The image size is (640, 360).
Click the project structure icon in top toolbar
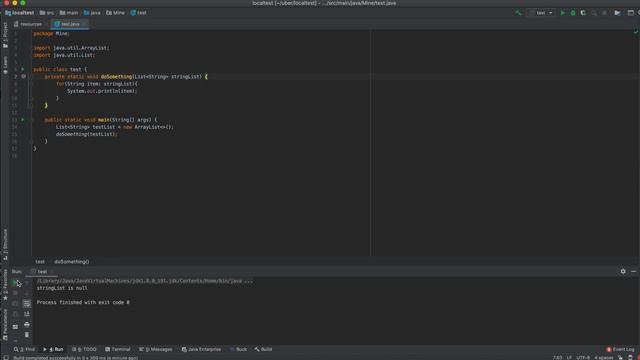click(617, 13)
